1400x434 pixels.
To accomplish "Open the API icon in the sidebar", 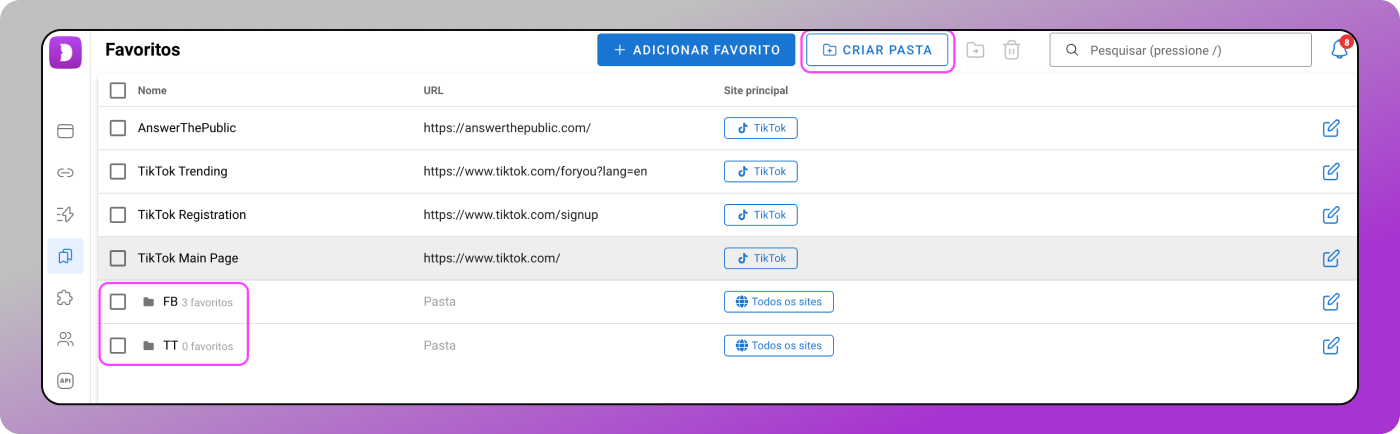I will pyautogui.click(x=65, y=380).
